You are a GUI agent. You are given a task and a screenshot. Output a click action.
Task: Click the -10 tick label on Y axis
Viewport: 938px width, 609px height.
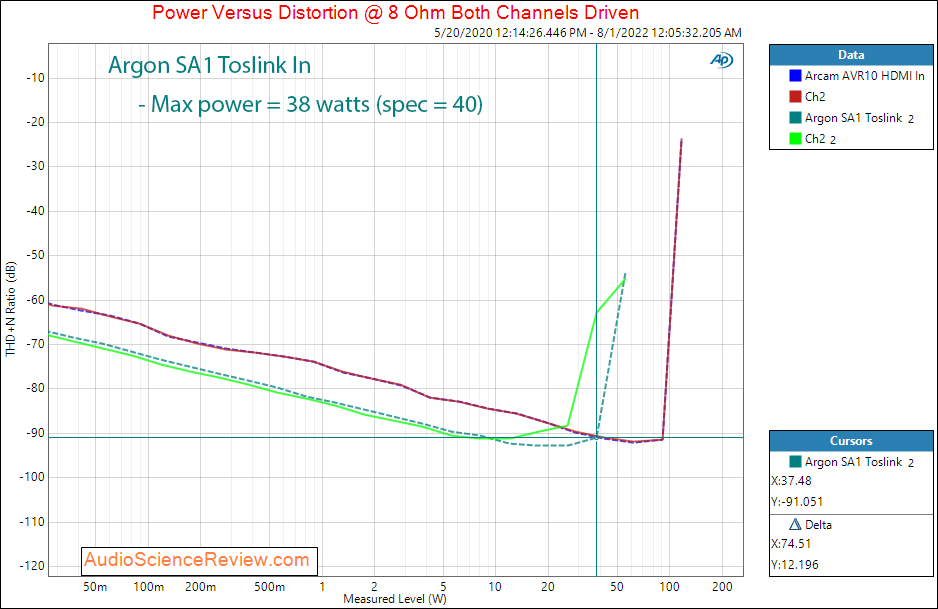point(35,78)
